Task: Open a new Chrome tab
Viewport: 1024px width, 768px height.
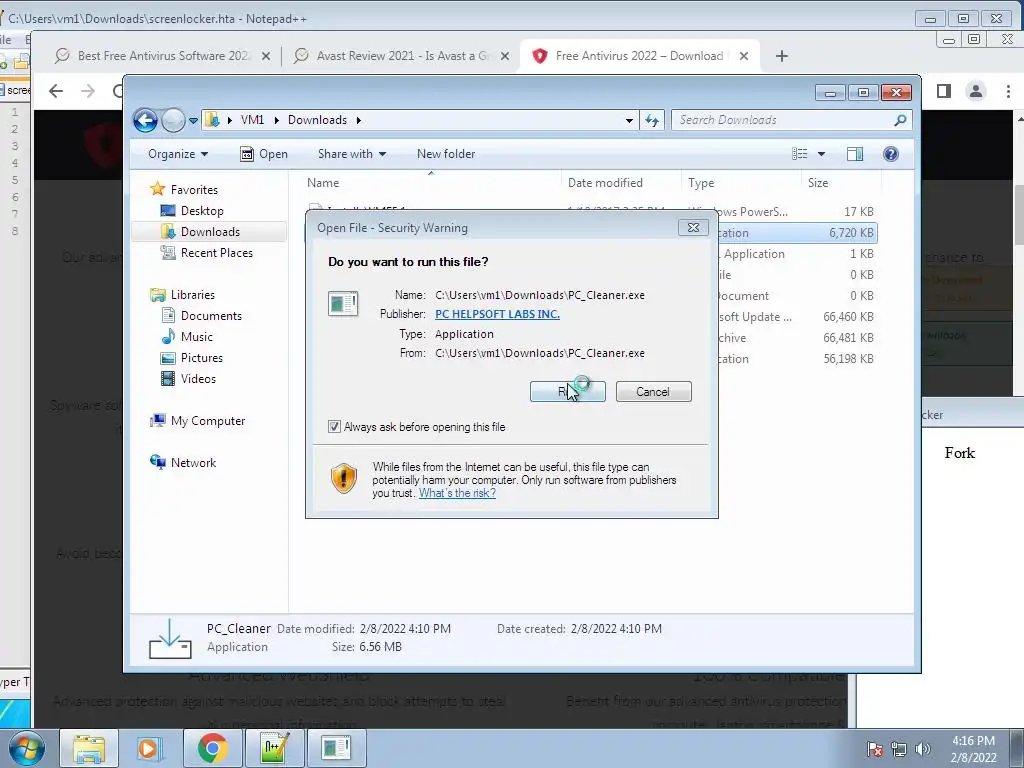Action: [x=782, y=56]
